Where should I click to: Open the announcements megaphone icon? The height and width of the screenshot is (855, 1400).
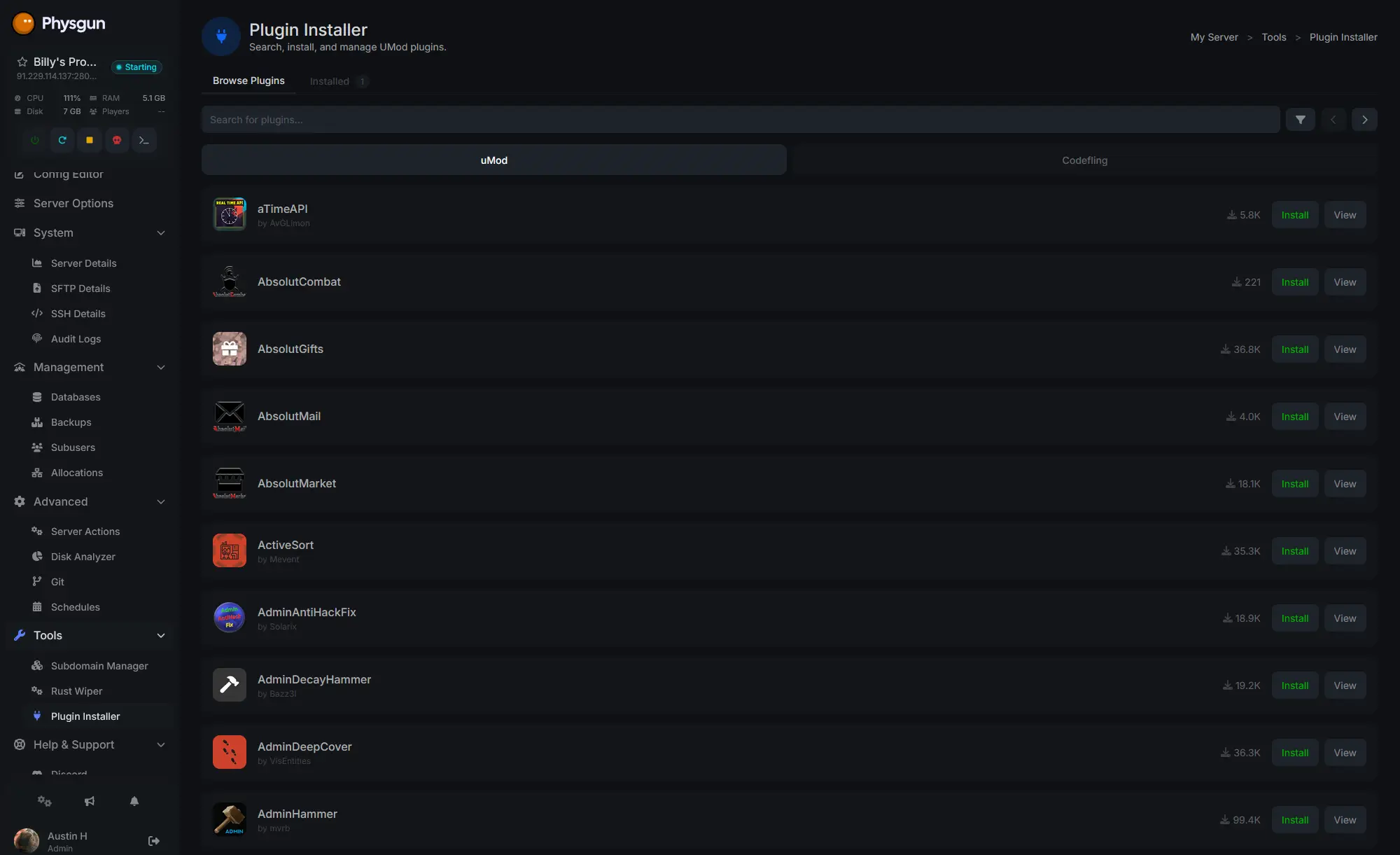coord(90,801)
